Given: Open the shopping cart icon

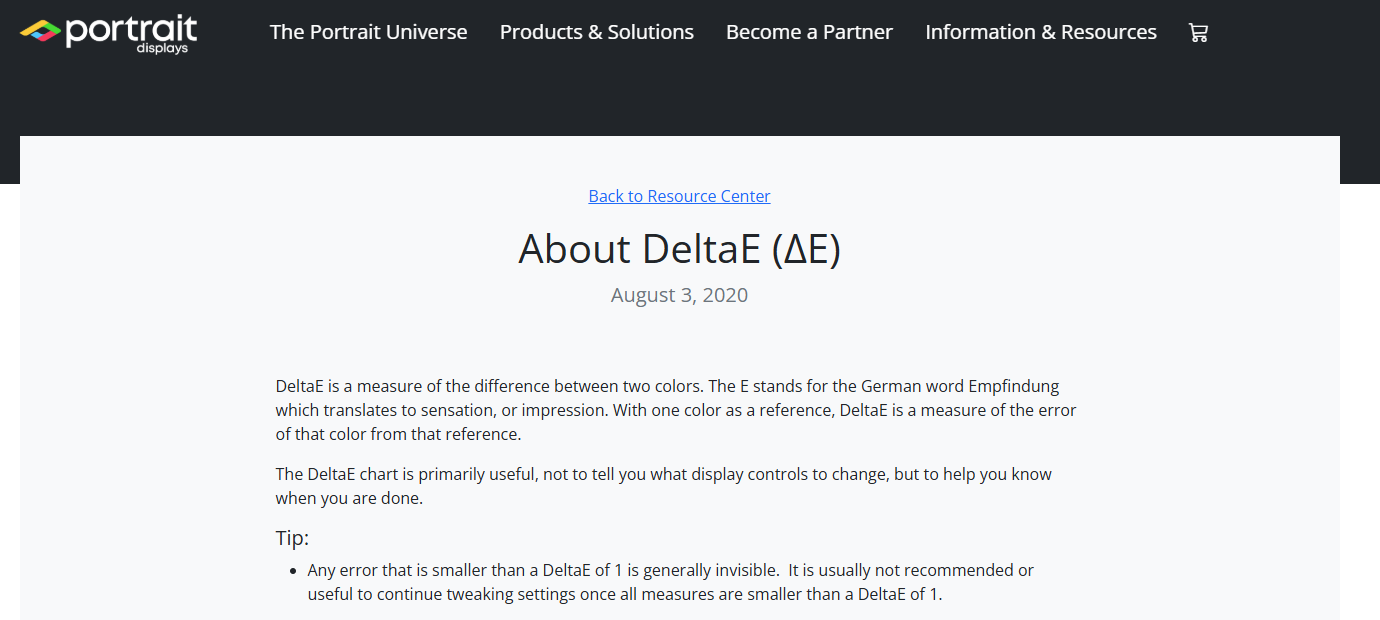Looking at the screenshot, I should [1198, 32].
